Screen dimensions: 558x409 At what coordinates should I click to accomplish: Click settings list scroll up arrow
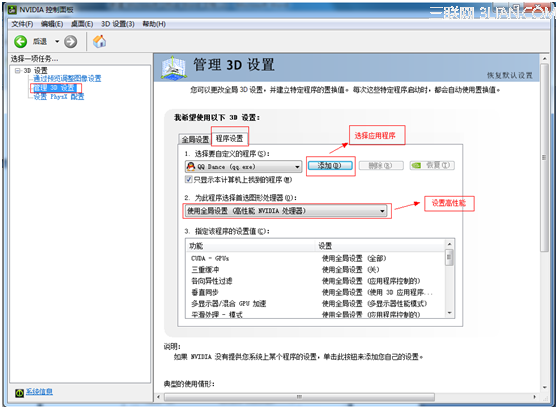click(x=449, y=244)
